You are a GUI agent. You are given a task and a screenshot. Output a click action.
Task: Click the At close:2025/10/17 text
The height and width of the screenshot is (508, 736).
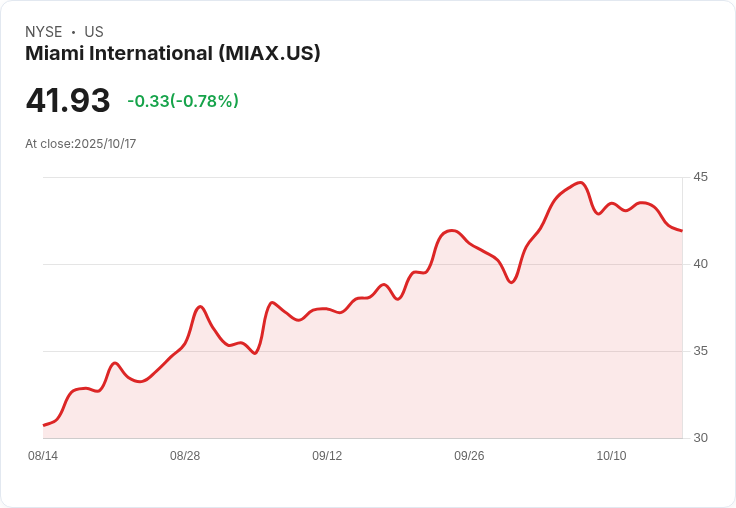(81, 144)
